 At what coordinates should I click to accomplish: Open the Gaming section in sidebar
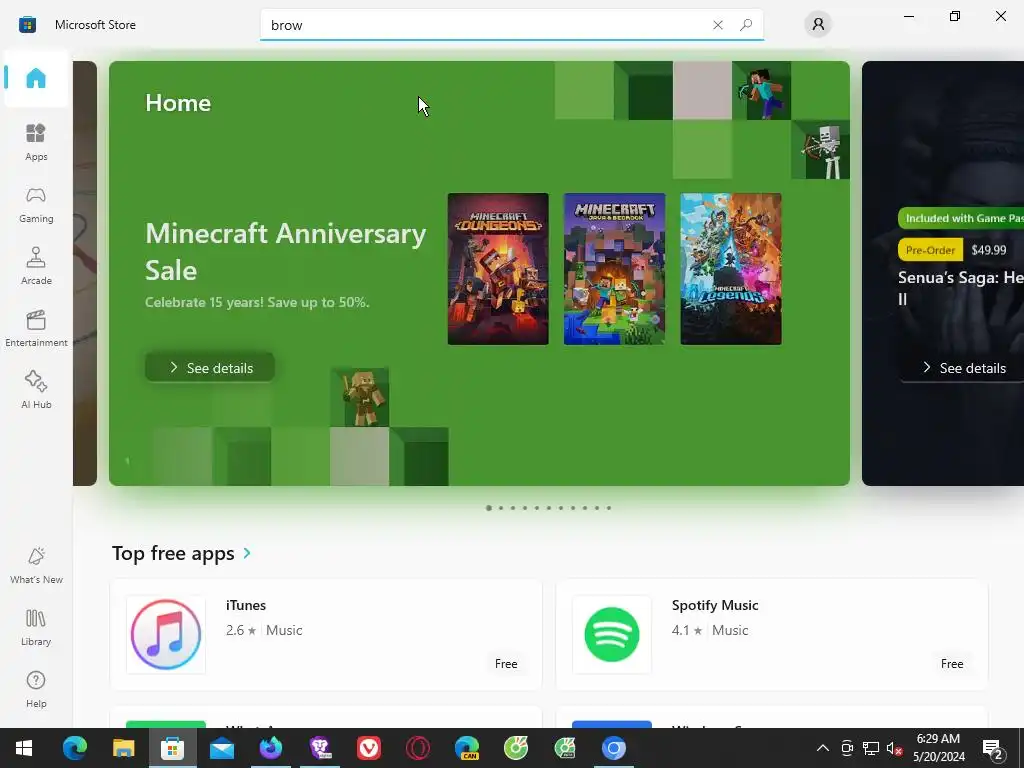(36, 205)
